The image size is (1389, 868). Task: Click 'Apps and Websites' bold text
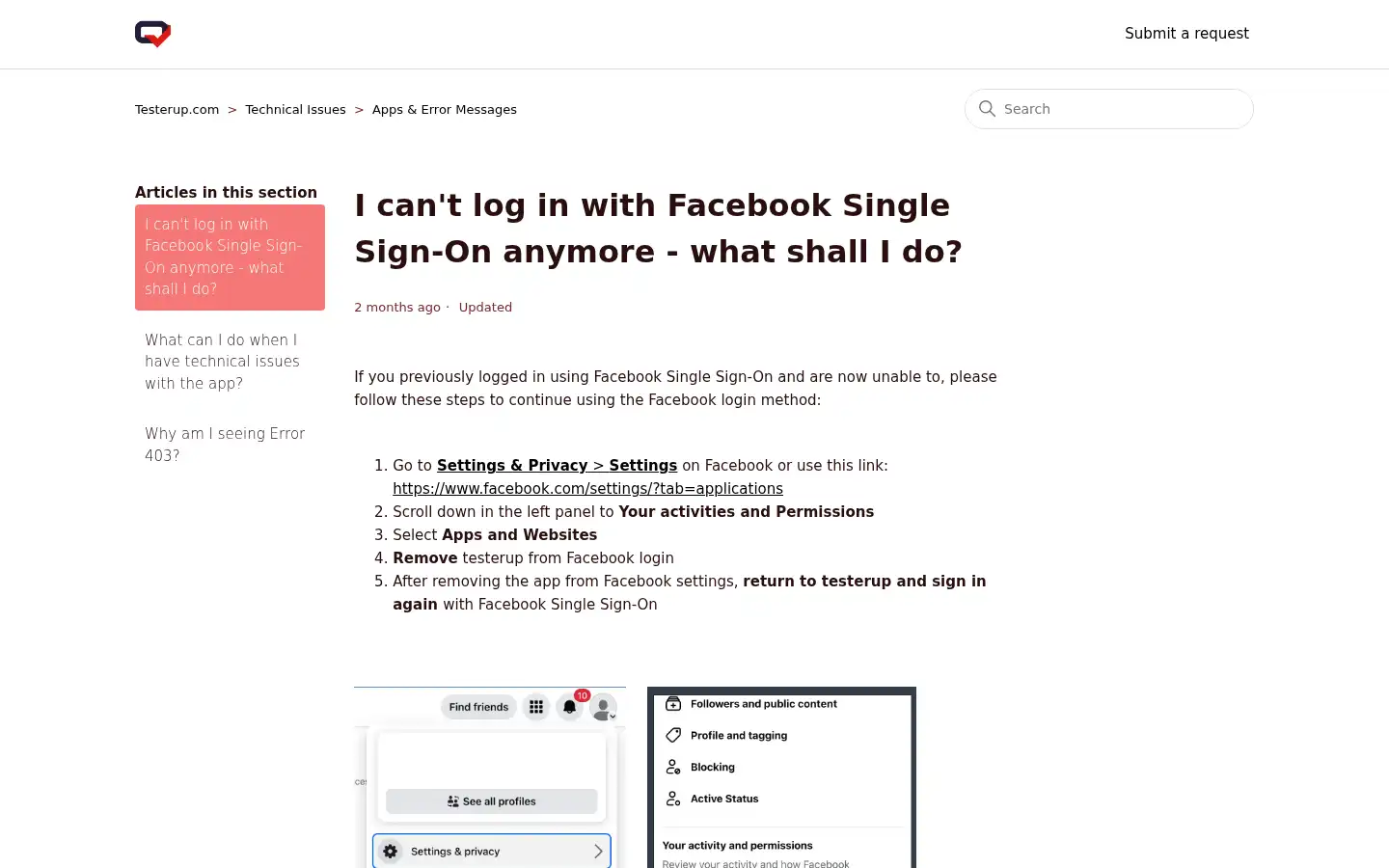tap(519, 535)
